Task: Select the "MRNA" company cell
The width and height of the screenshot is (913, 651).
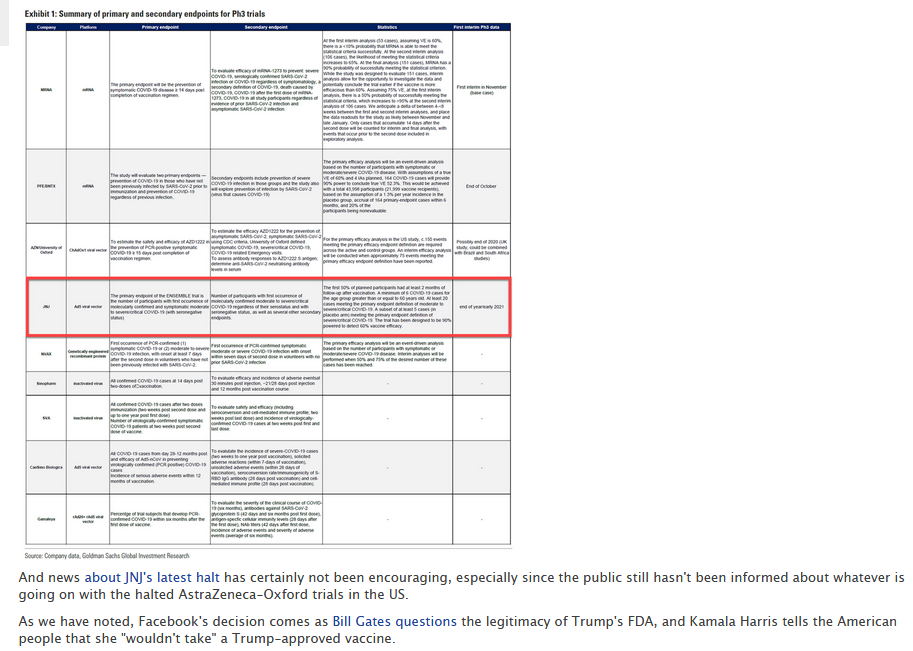Action: click(x=46, y=90)
